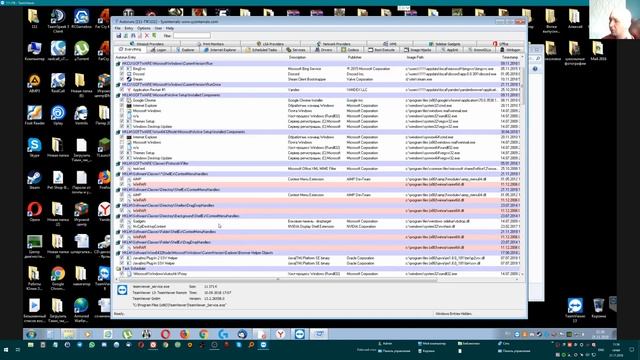Toggle the Application Restart #1 entry checkbox
The width and height of the screenshot is (640, 360).
coord(122,89)
